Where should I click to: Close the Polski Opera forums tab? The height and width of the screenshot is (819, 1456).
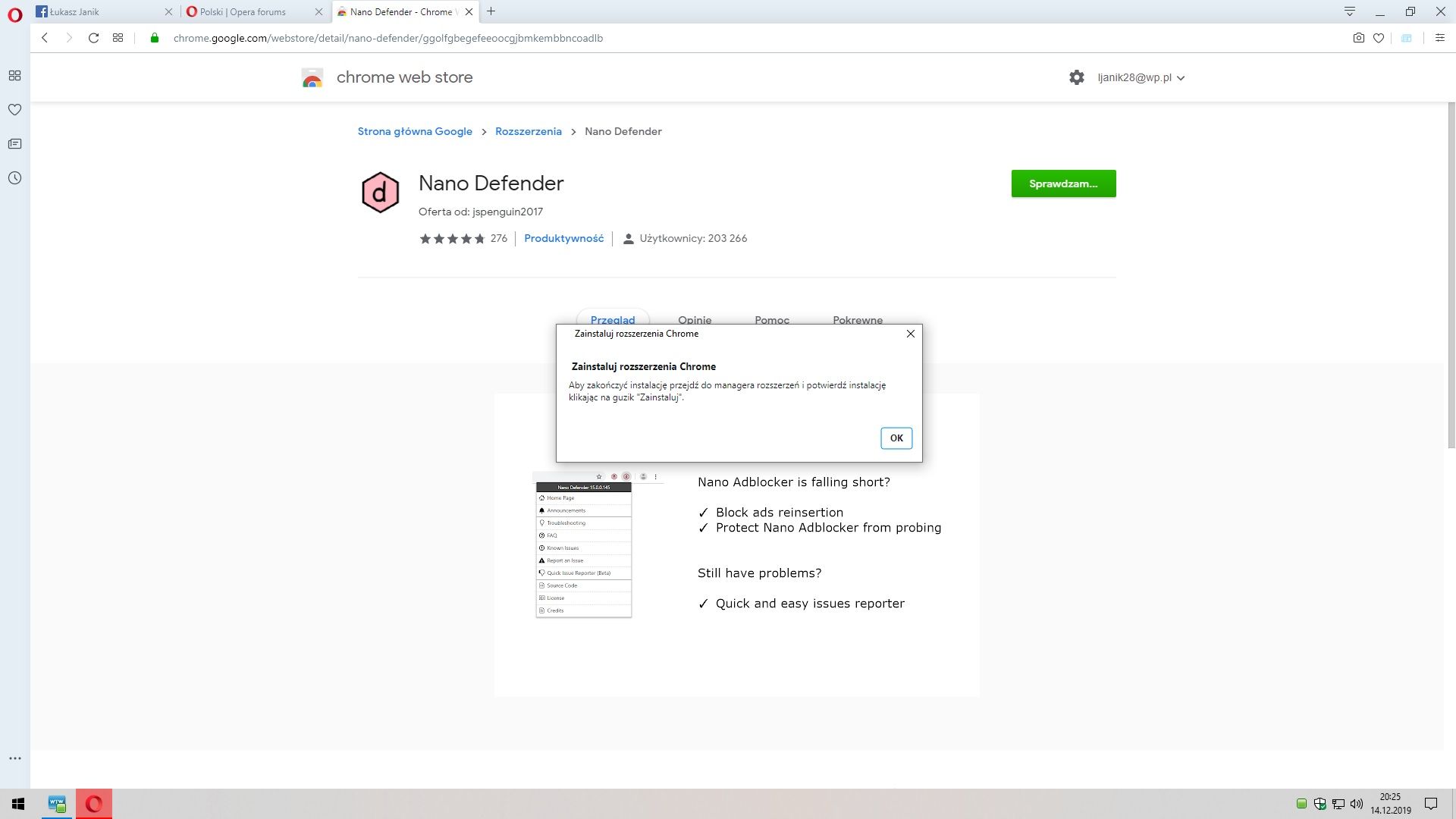(318, 12)
